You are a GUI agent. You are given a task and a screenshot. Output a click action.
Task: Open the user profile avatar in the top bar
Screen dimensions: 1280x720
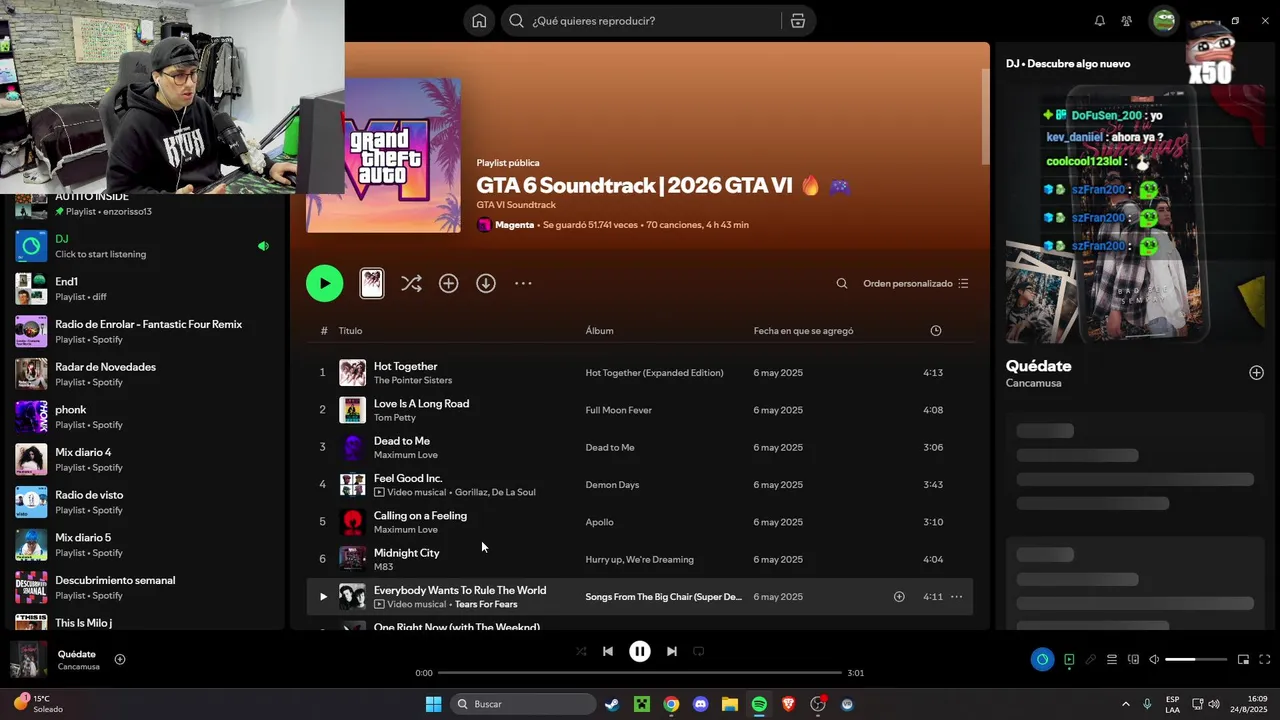coord(1164,21)
